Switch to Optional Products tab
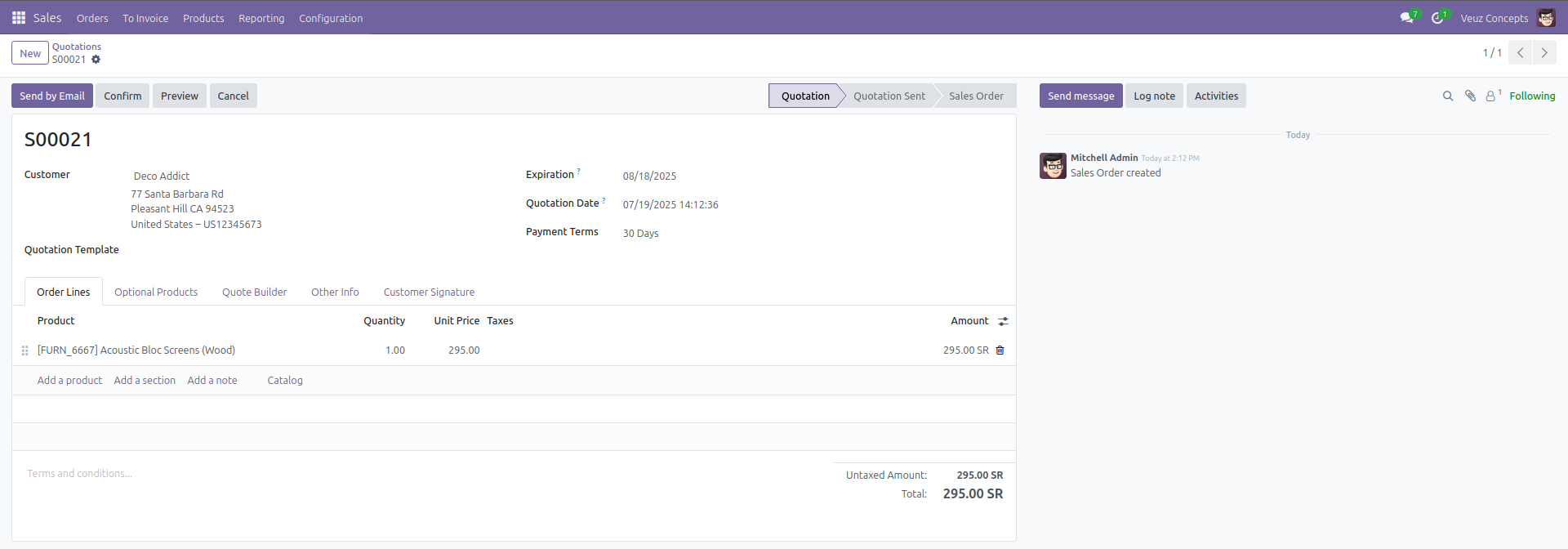Screen dimensions: 1568x549 pyautogui.click(x=156, y=292)
